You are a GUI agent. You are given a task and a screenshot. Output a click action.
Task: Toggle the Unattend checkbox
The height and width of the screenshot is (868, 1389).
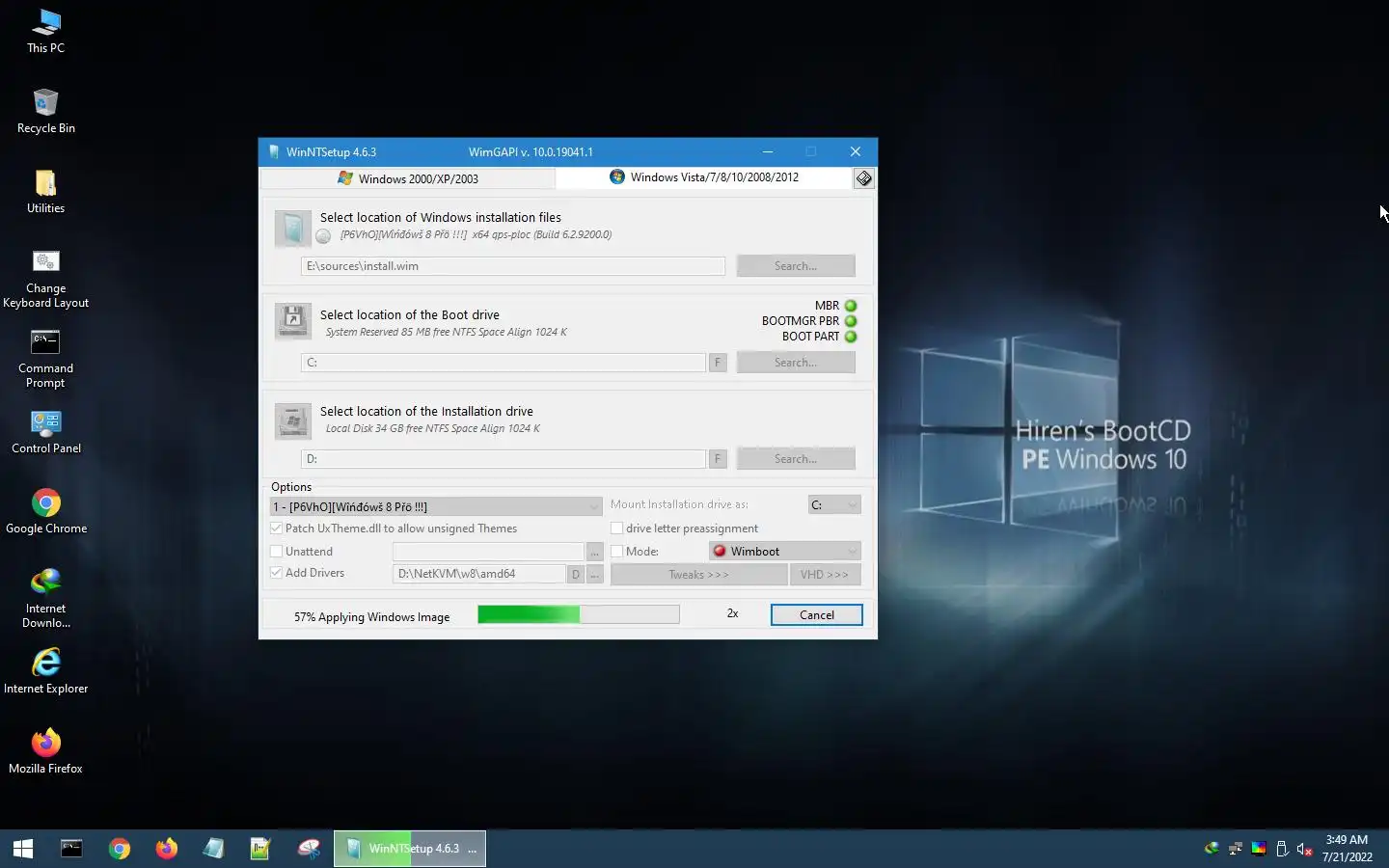[x=277, y=552]
